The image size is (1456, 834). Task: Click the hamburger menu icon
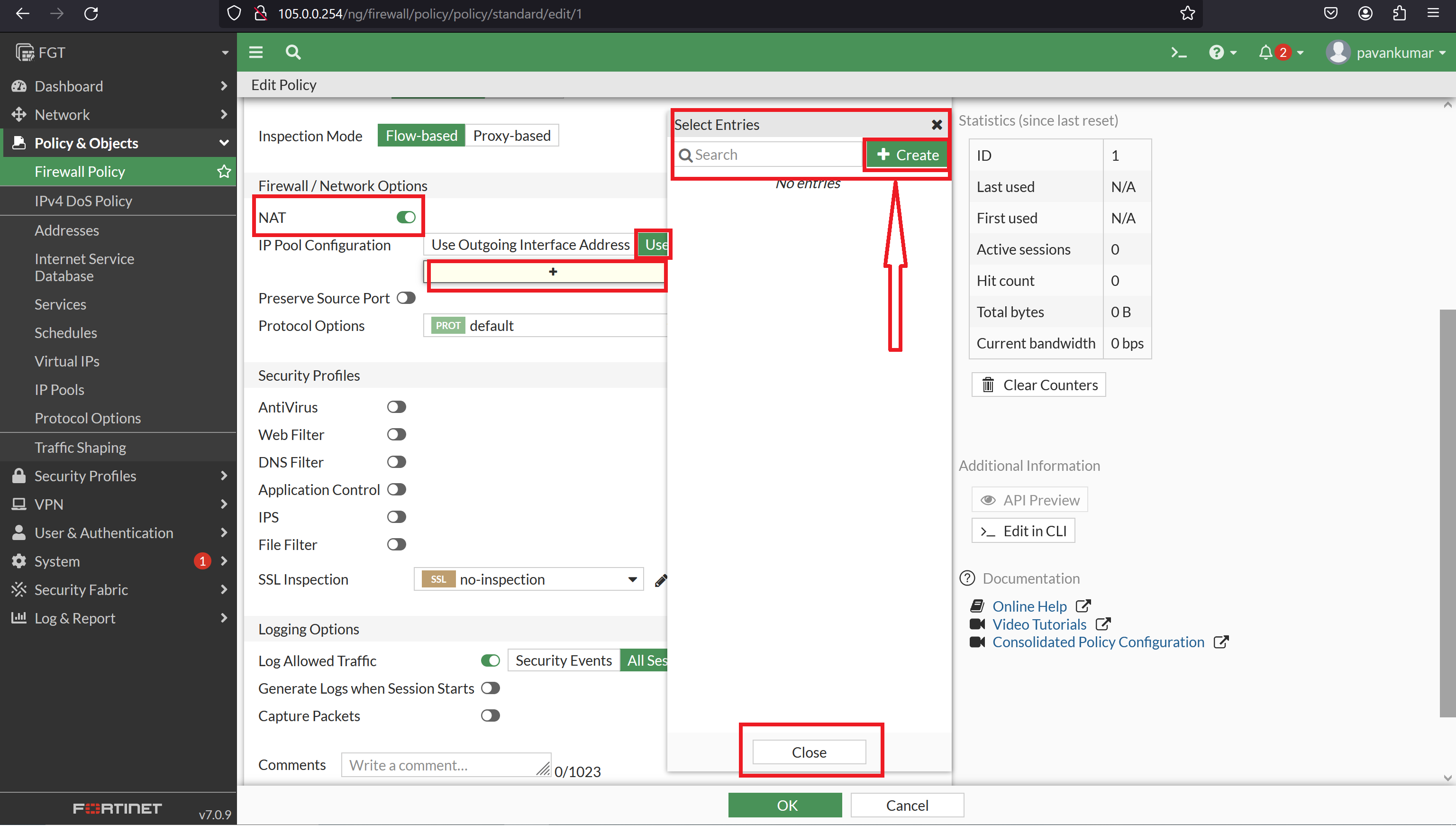pyautogui.click(x=256, y=52)
